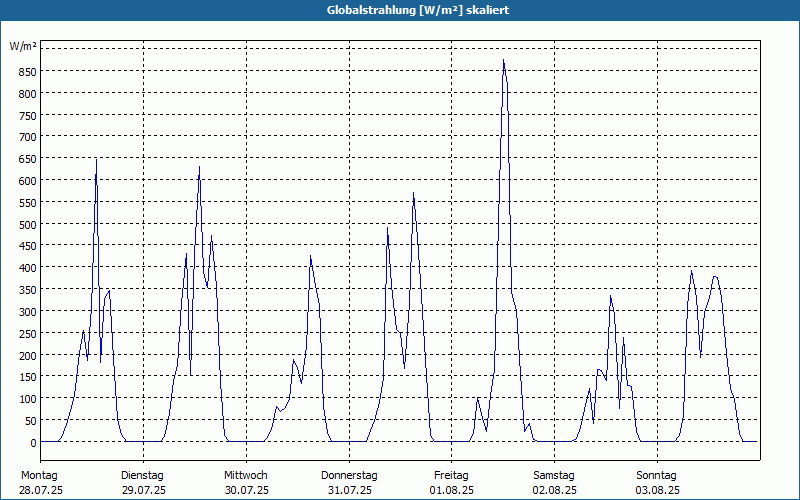Click the 250 y-axis value
This screenshot has height=500, width=800.
(x=28, y=334)
